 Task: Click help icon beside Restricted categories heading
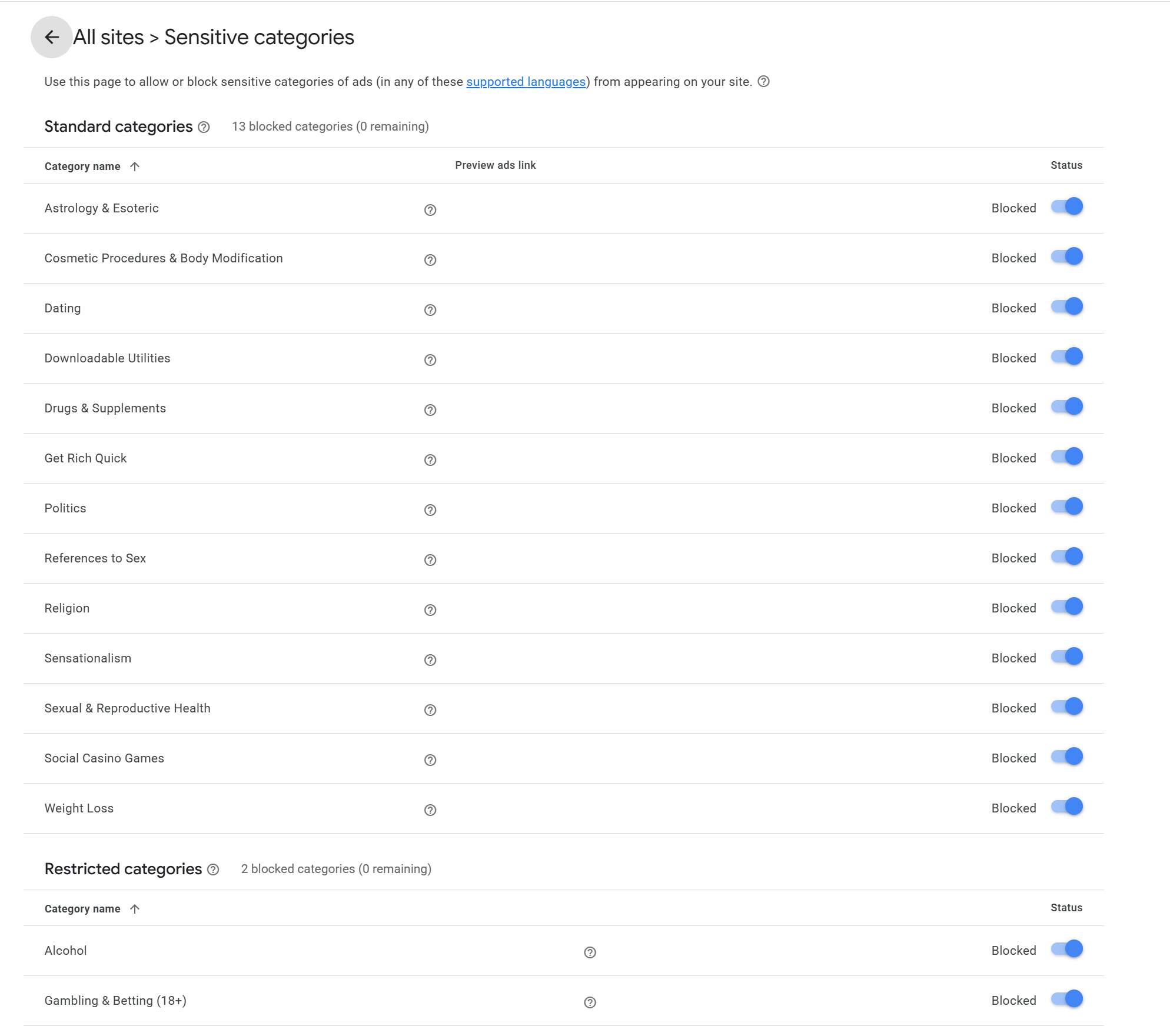213,870
